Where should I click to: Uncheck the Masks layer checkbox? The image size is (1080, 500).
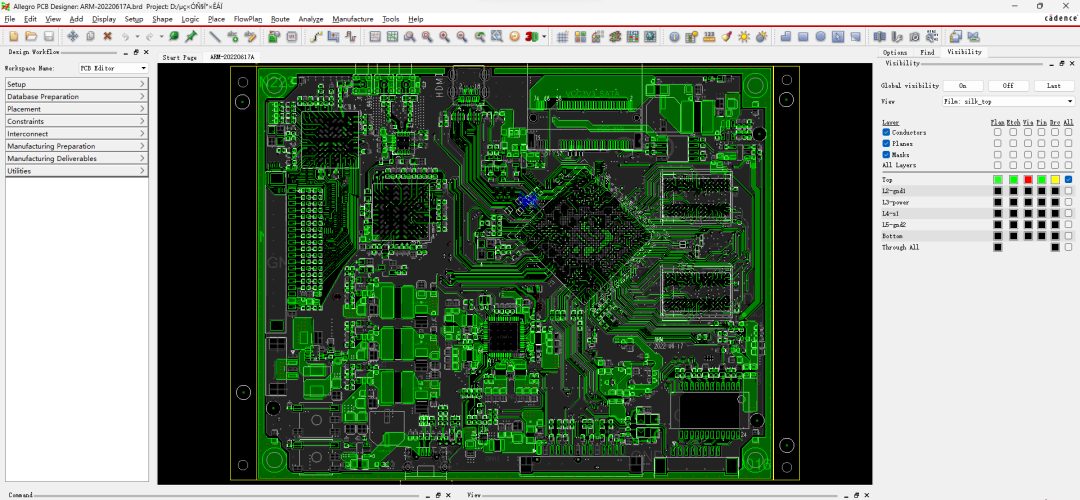tap(886, 154)
